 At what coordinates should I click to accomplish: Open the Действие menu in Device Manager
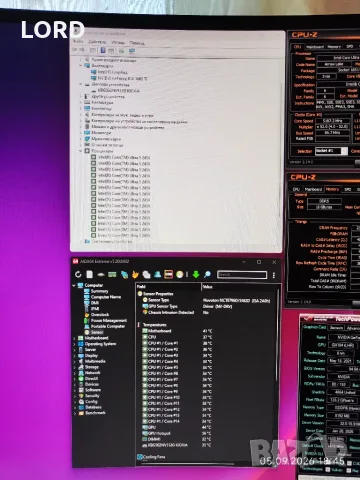97,42
